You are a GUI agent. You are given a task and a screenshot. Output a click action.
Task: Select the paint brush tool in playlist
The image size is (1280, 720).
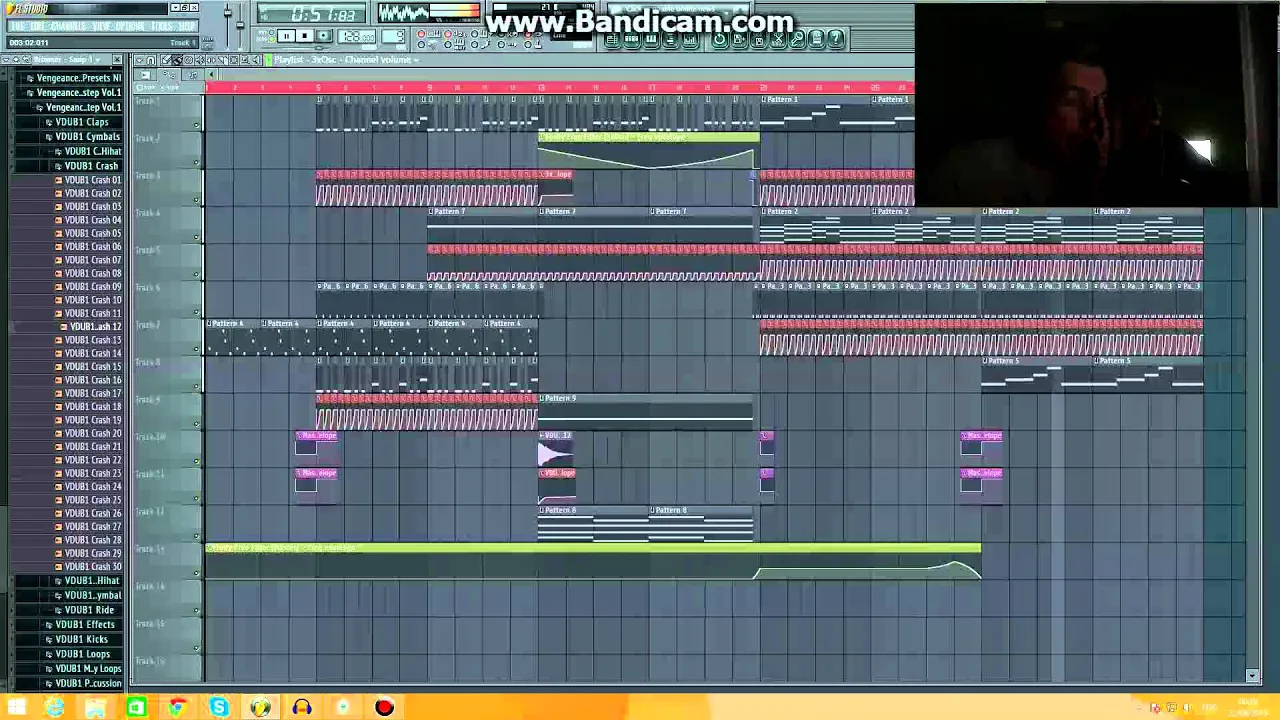(177, 60)
